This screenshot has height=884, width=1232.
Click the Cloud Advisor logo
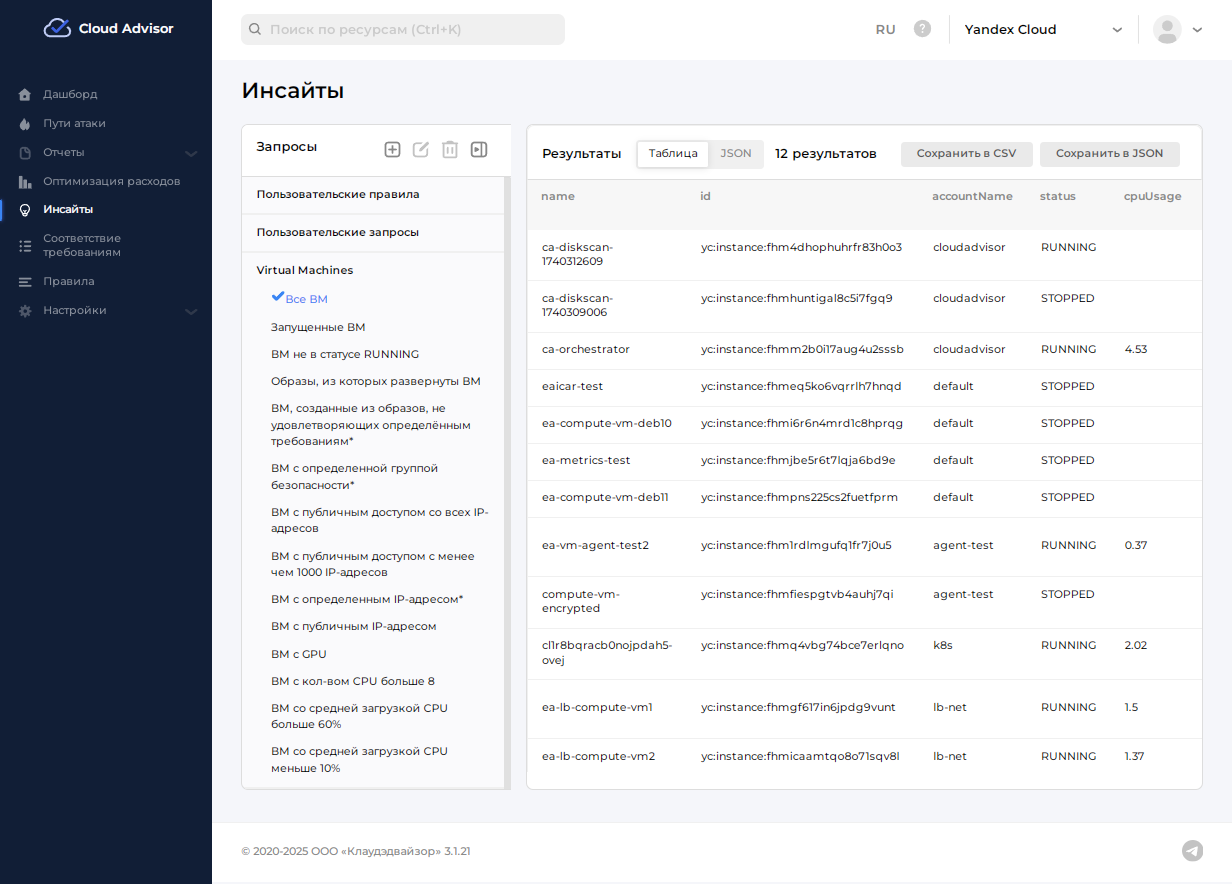108,28
